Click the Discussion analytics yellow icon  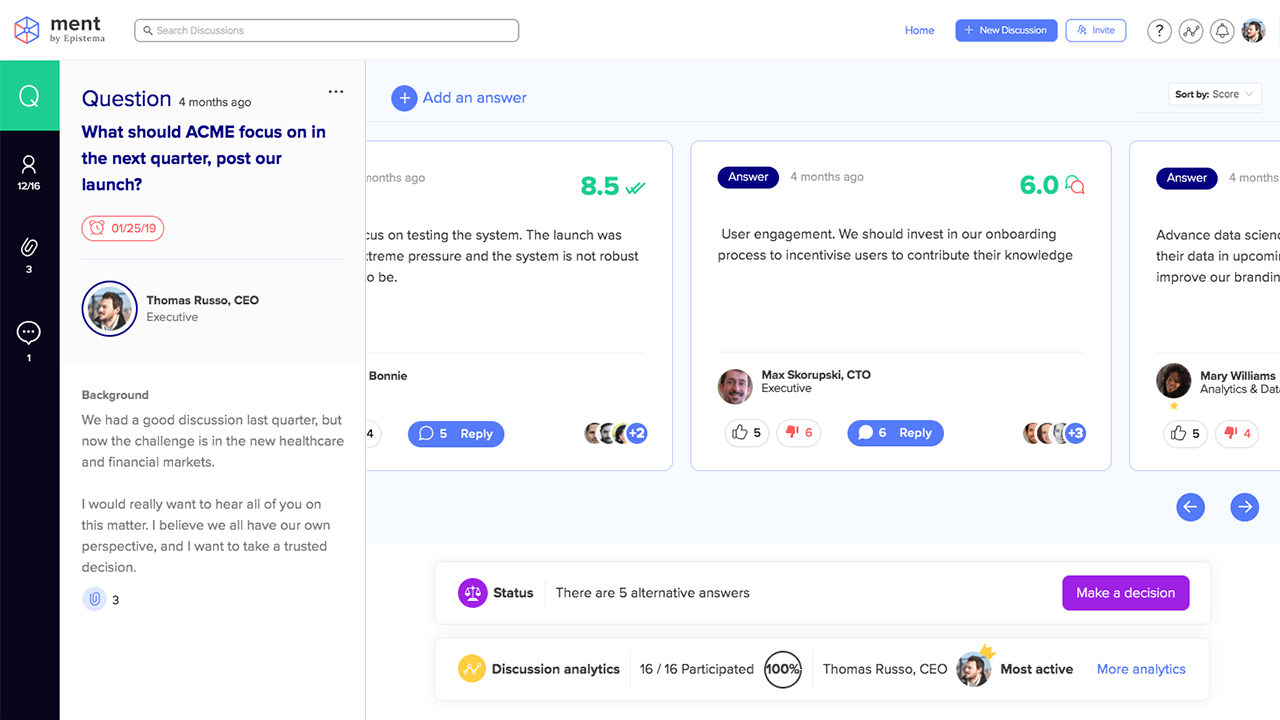tap(472, 669)
